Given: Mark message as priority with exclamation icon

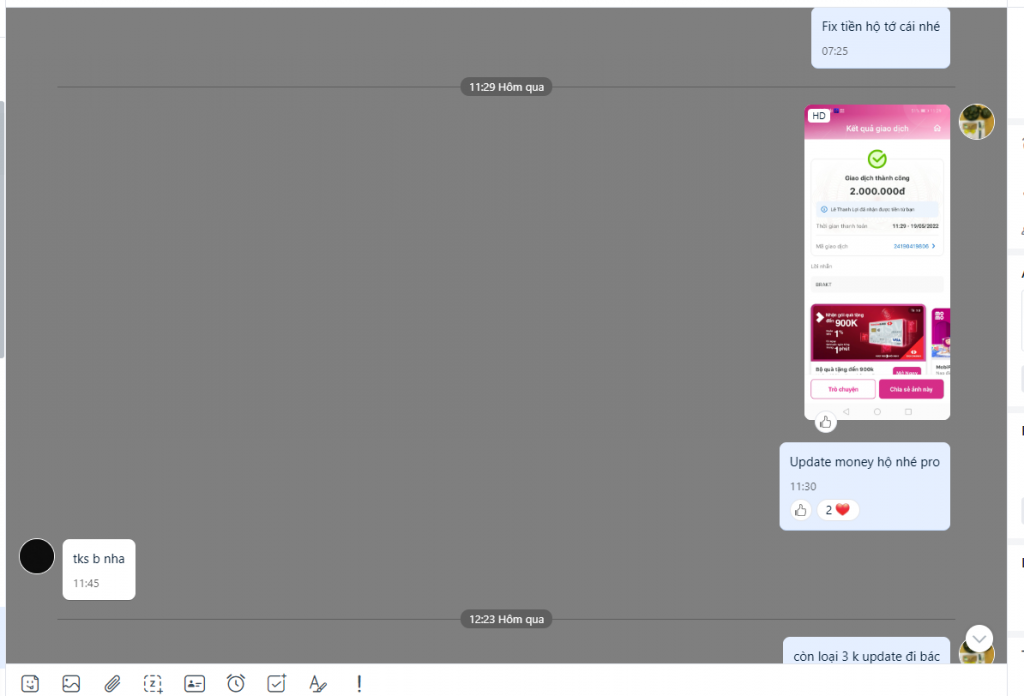Looking at the screenshot, I should tap(359, 684).
